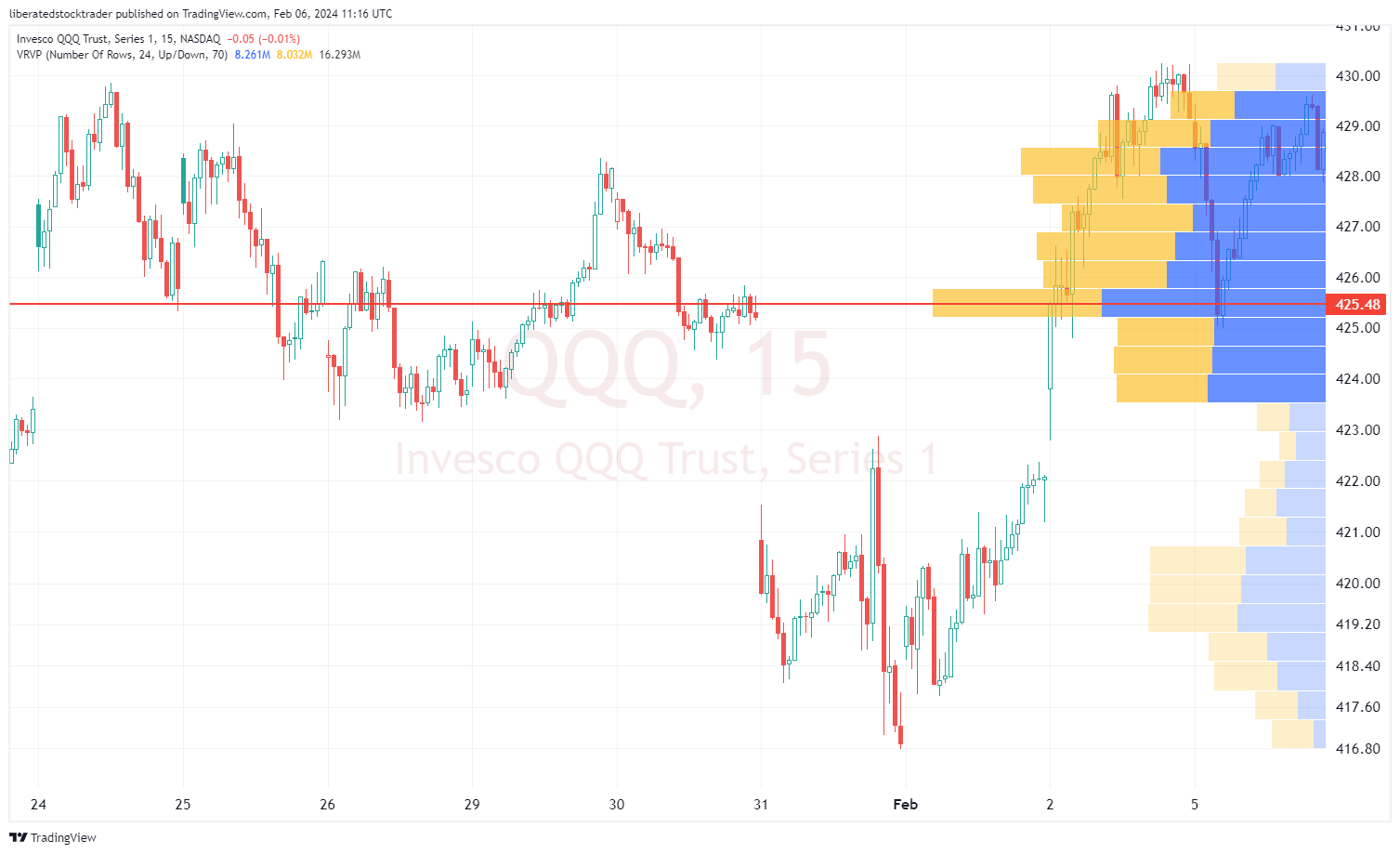This screenshot has width=1400, height=854.
Task: Click the date axis label 29
Action: click(472, 804)
